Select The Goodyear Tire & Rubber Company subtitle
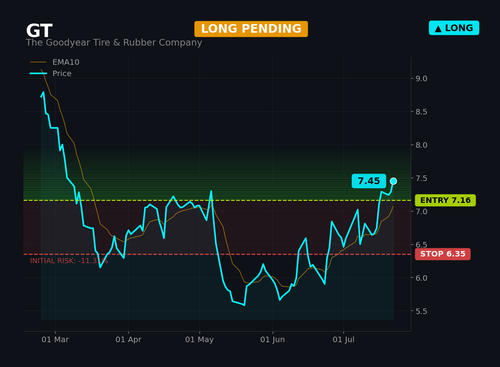This screenshot has height=367, width=500. [x=114, y=43]
